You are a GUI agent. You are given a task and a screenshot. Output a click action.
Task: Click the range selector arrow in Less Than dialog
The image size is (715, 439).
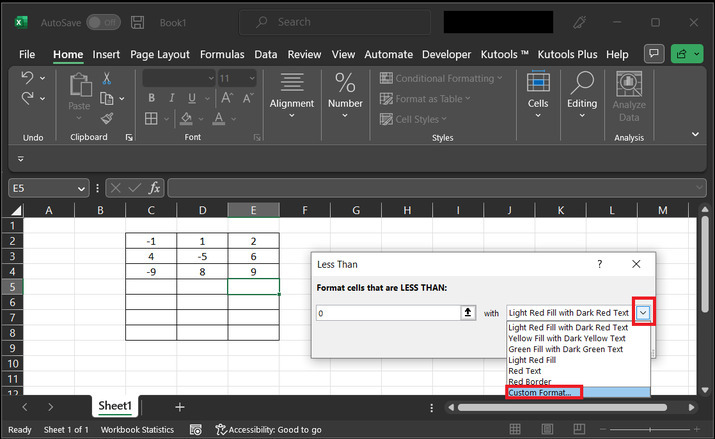pyautogui.click(x=467, y=313)
